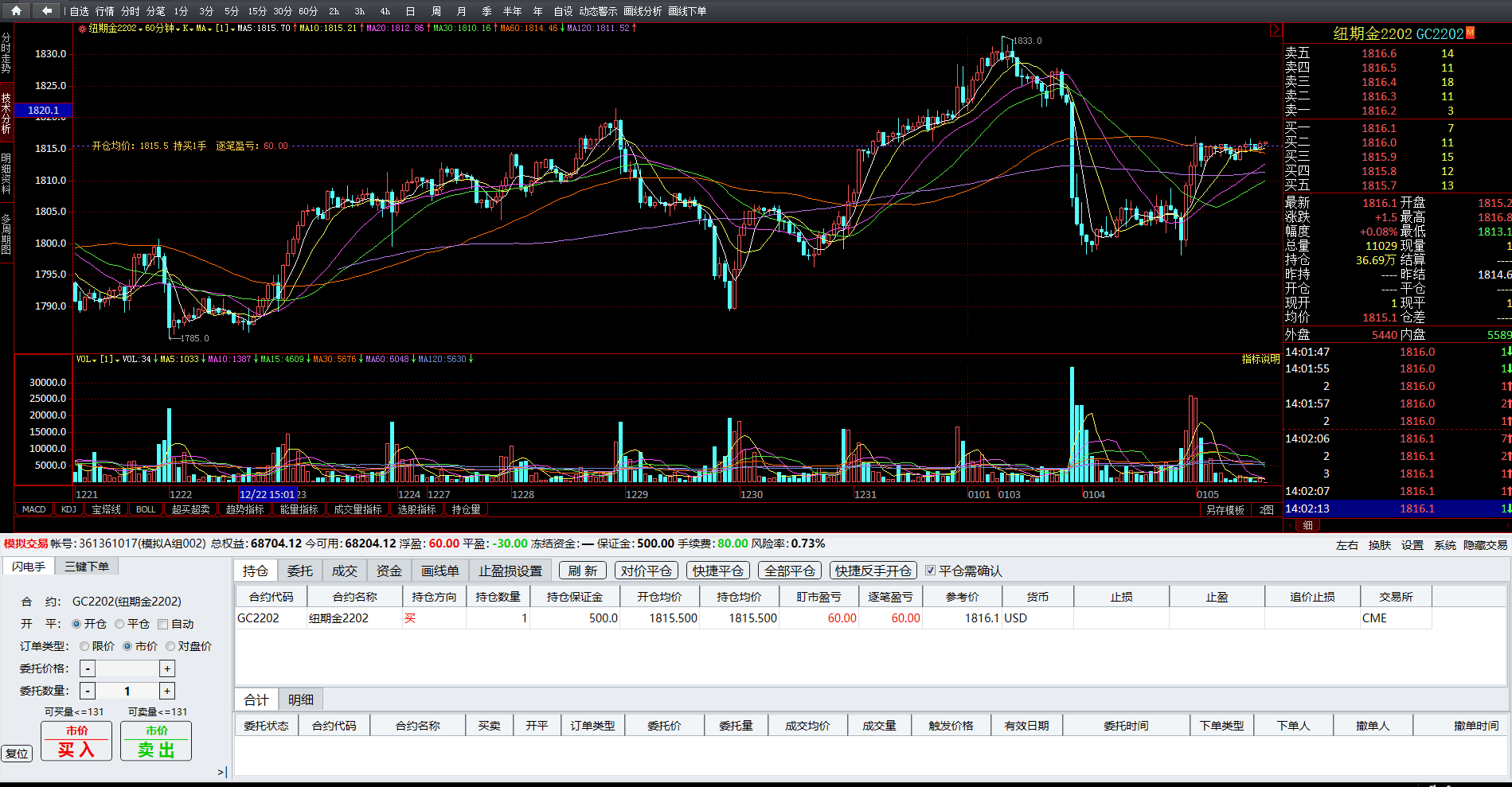Image resolution: width=1512 pixels, height=787 pixels.
Task: Click the 快捷反手开仓 button
Action: [873, 571]
